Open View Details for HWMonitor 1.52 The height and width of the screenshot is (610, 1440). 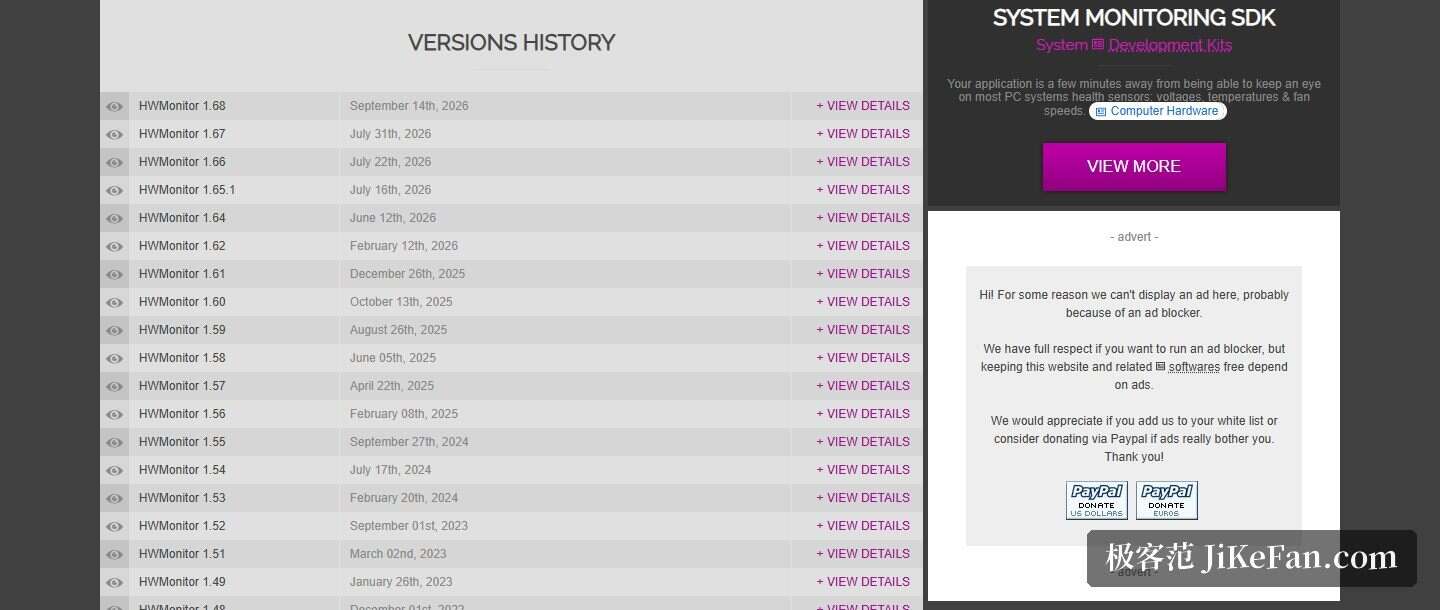click(863, 526)
